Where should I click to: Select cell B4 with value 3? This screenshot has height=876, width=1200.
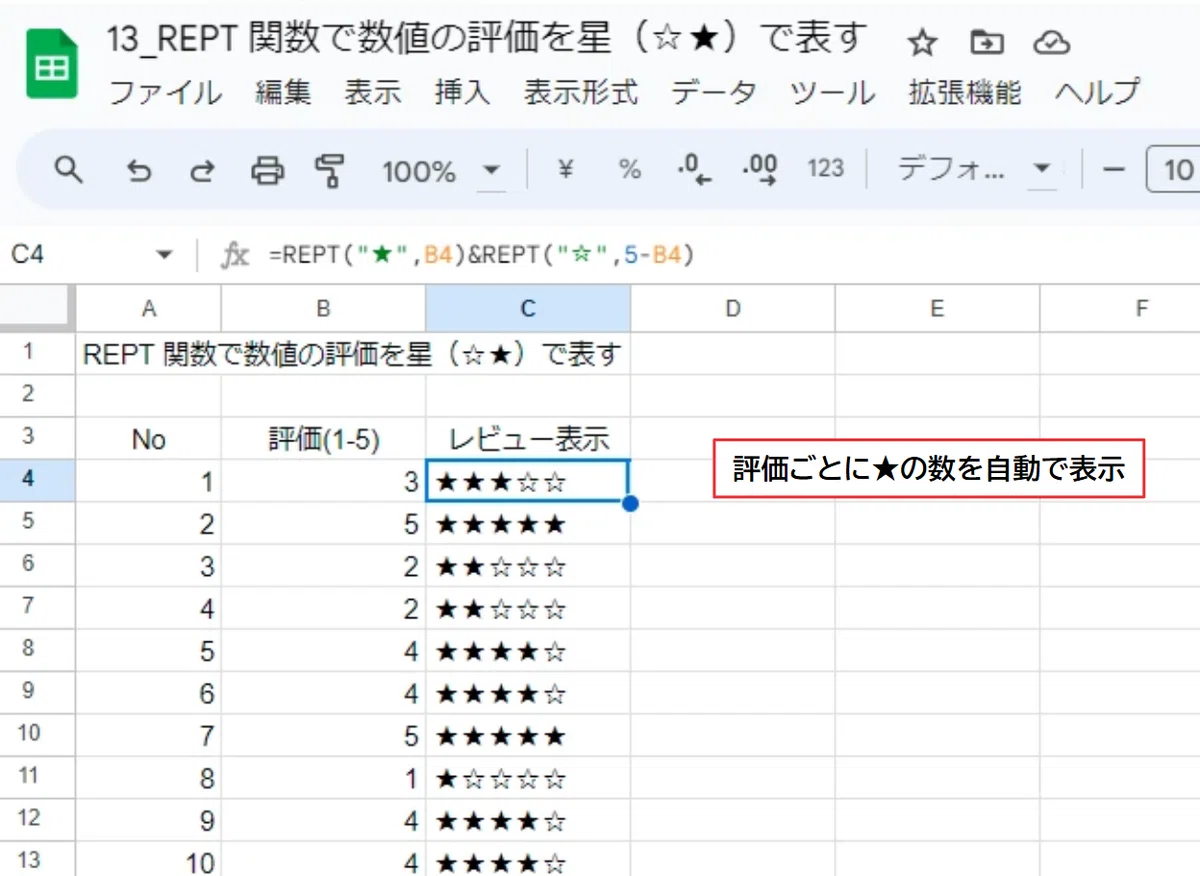[x=323, y=481]
